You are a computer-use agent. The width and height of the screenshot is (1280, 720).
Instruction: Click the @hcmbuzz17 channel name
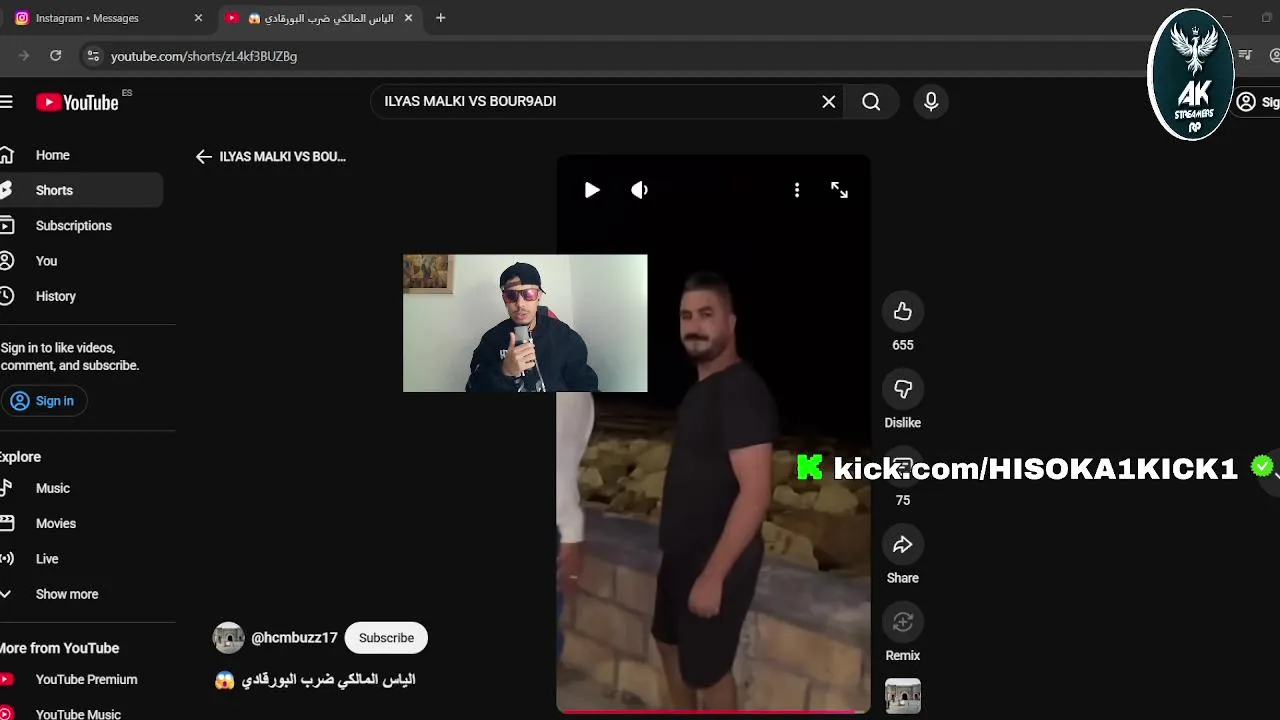click(294, 638)
